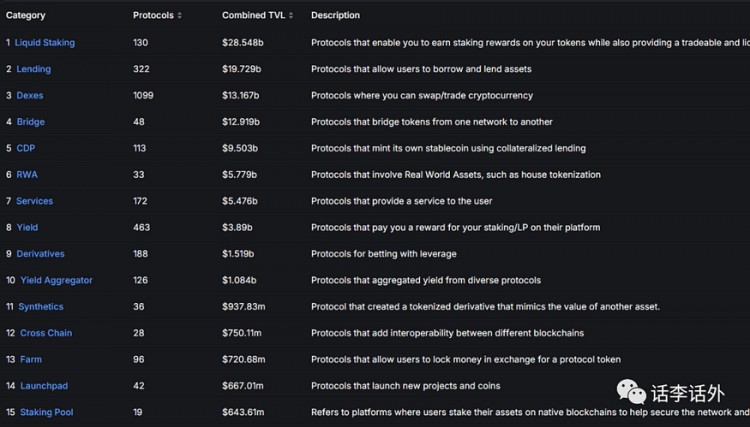Click the WeChat logo watermark

tap(631, 392)
